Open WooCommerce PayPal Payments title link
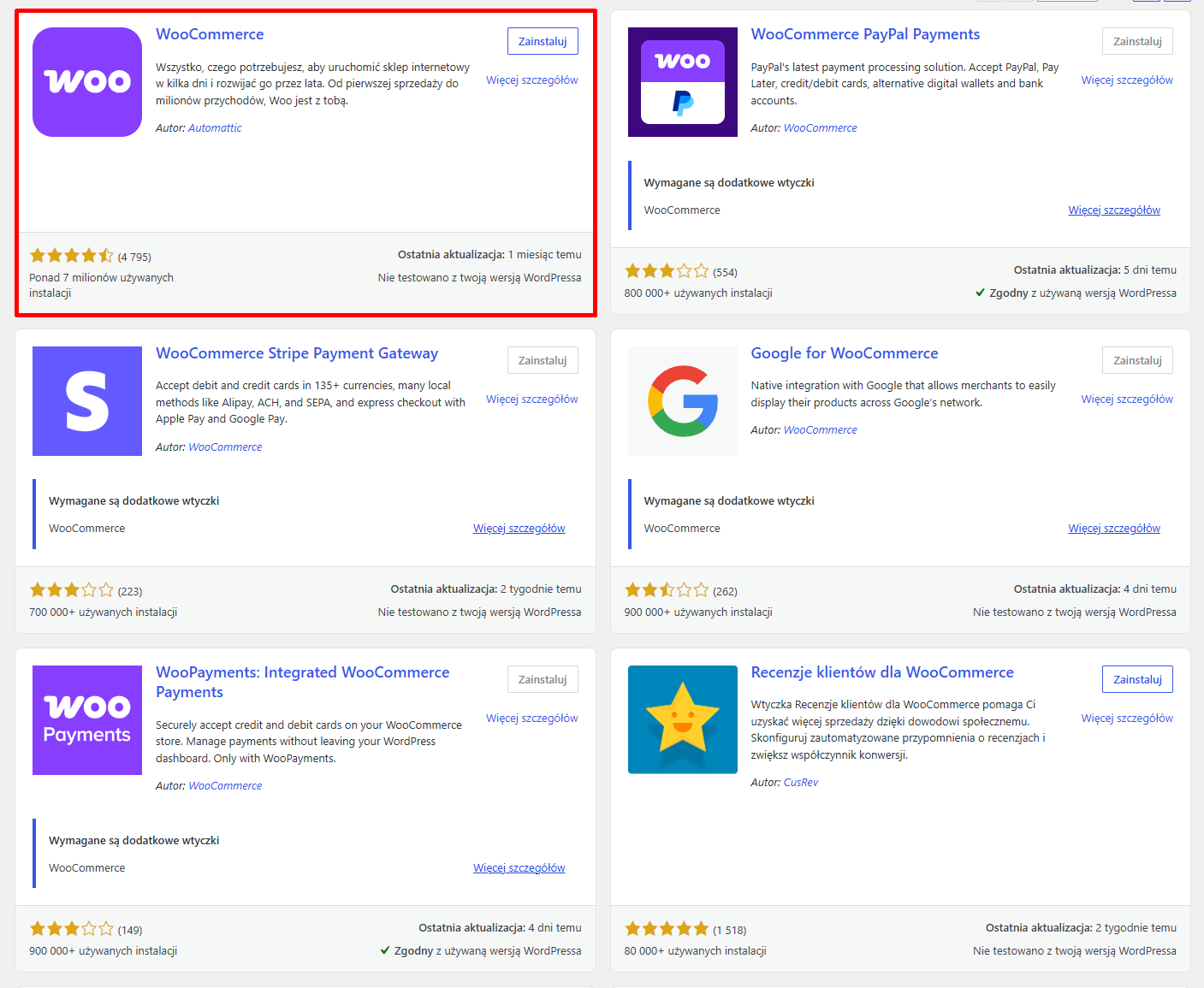The image size is (1204, 988). click(865, 34)
